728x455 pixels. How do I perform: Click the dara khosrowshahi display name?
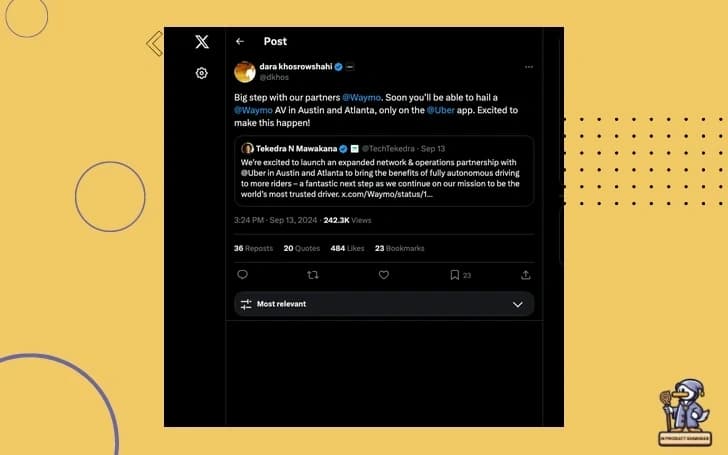(x=296, y=66)
